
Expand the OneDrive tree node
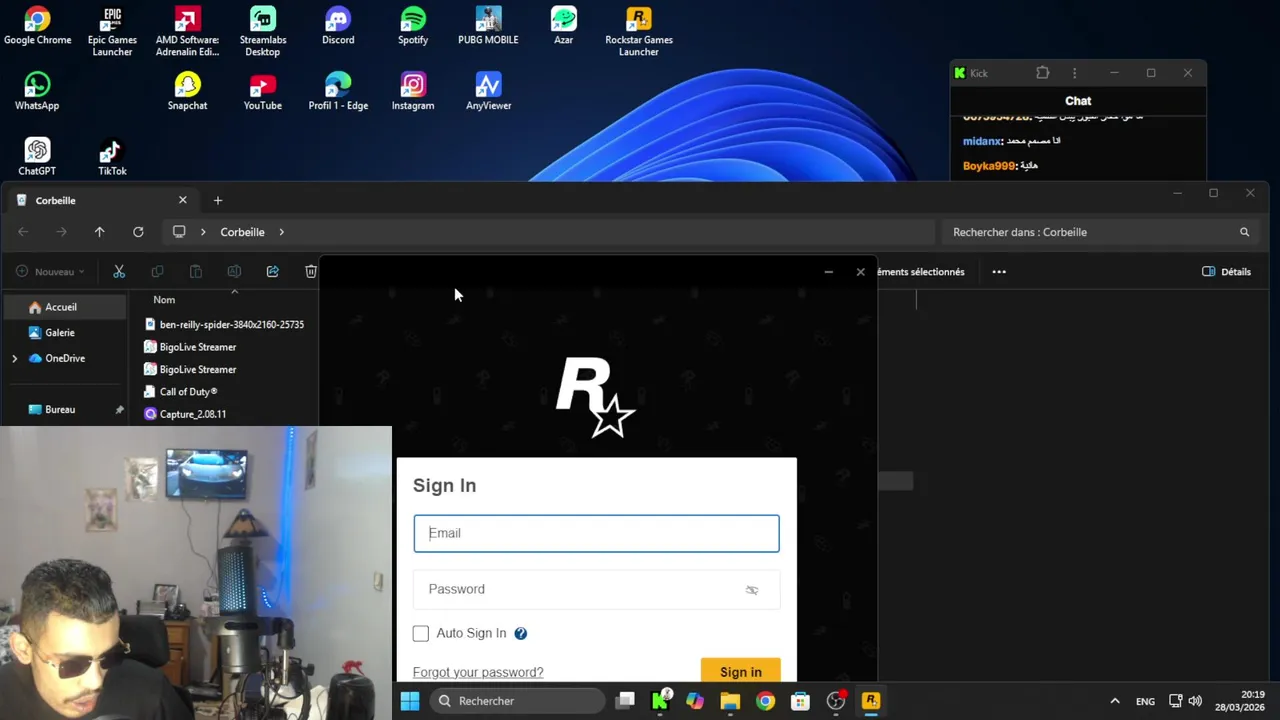point(14,358)
